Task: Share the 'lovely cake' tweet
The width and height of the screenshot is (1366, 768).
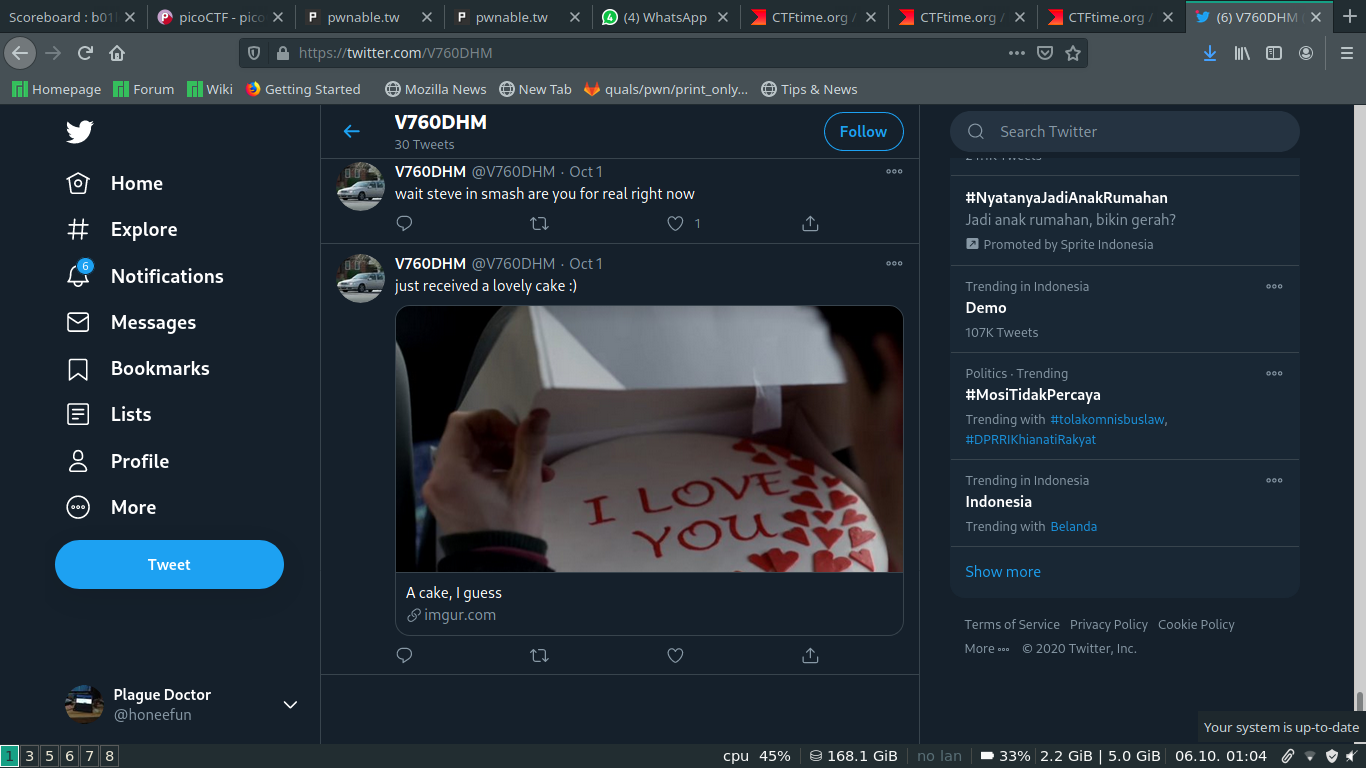Action: pyautogui.click(x=810, y=656)
